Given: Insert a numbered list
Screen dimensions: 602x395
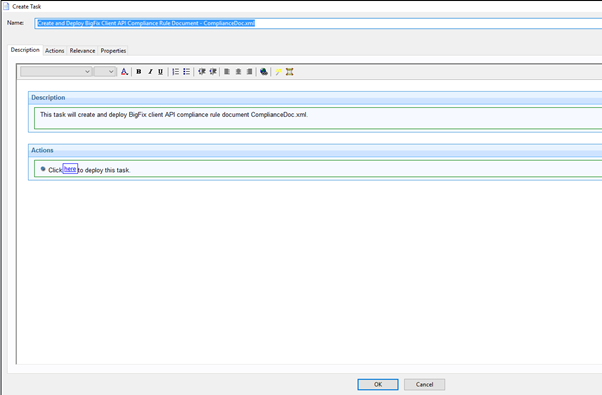Looking at the screenshot, I should (175, 72).
